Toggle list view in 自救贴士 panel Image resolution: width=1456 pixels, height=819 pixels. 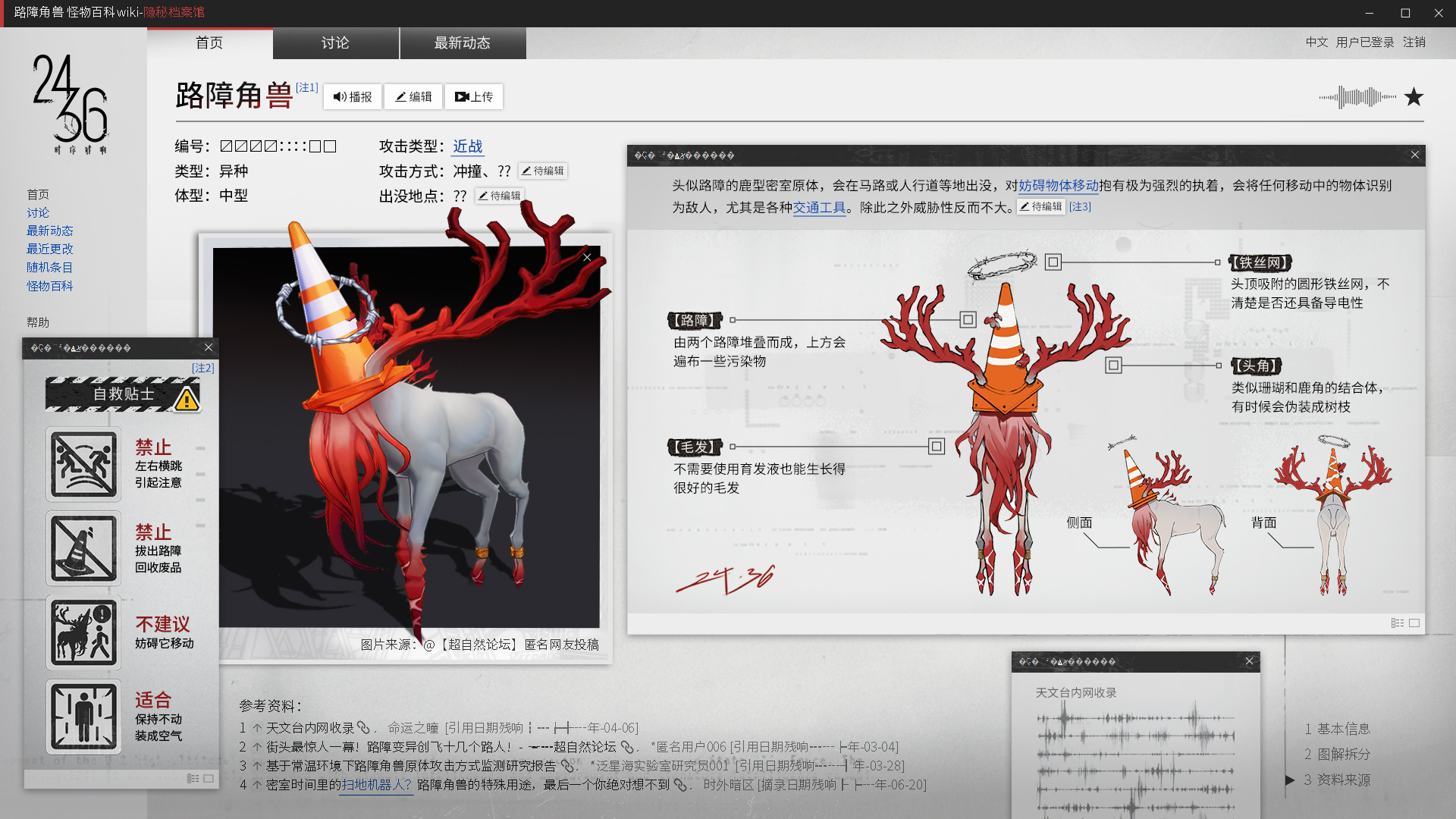(x=193, y=779)
